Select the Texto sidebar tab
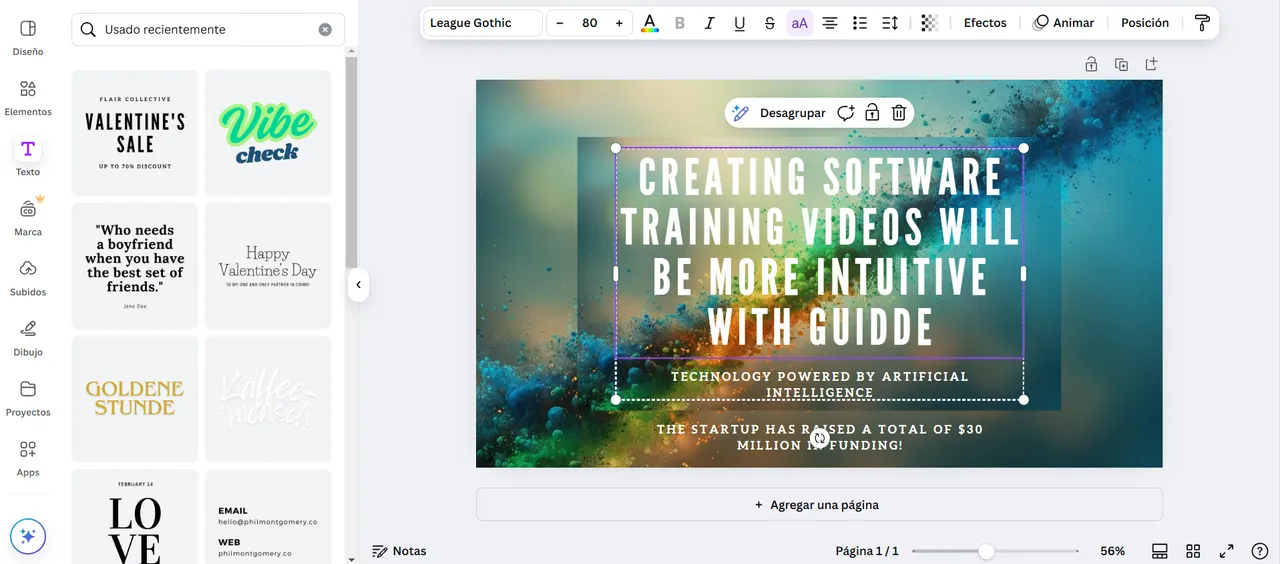Image resolution: width=1280 pixels, height=564 pixels. [28, 157]
